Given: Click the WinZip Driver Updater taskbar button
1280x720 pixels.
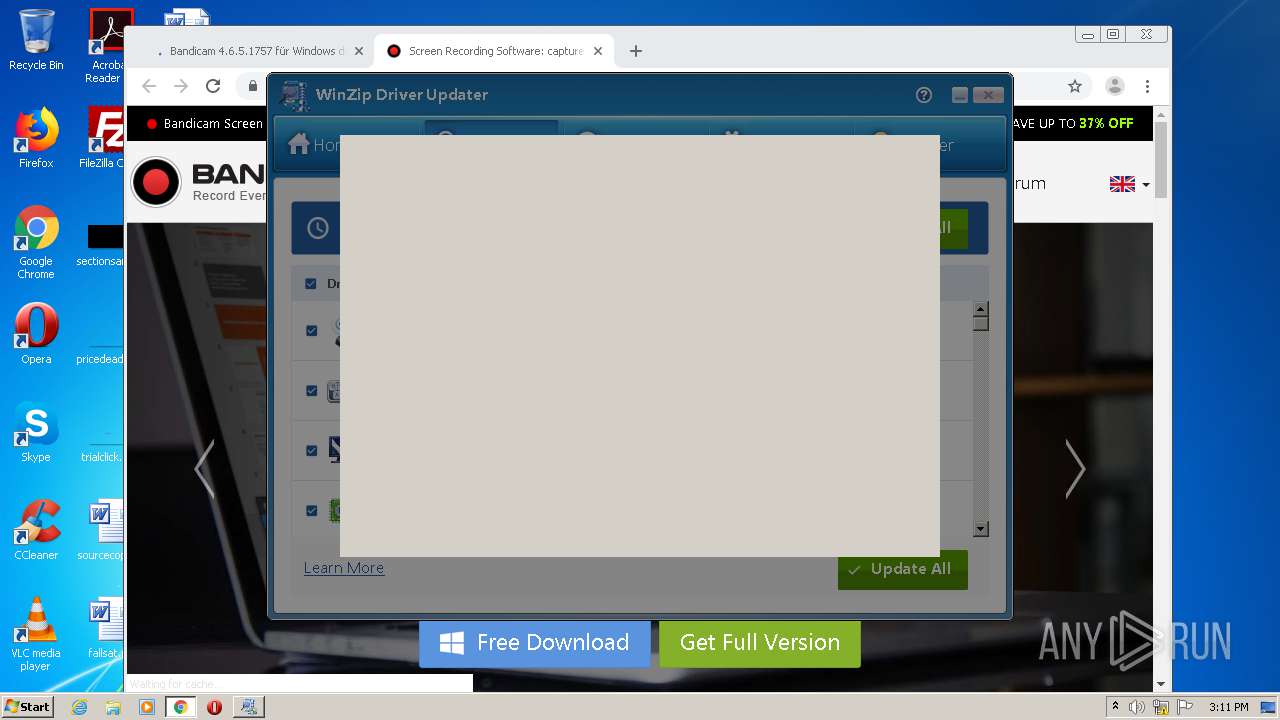Looking at the screenshot, I should coord(249,707).
